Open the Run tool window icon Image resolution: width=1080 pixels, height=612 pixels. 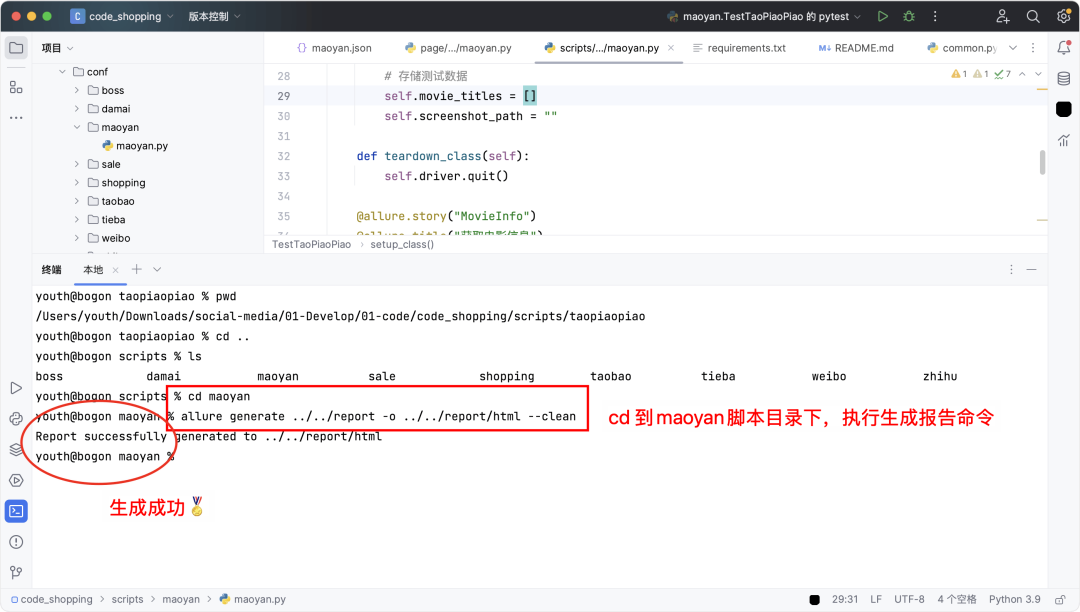point(16,388)
